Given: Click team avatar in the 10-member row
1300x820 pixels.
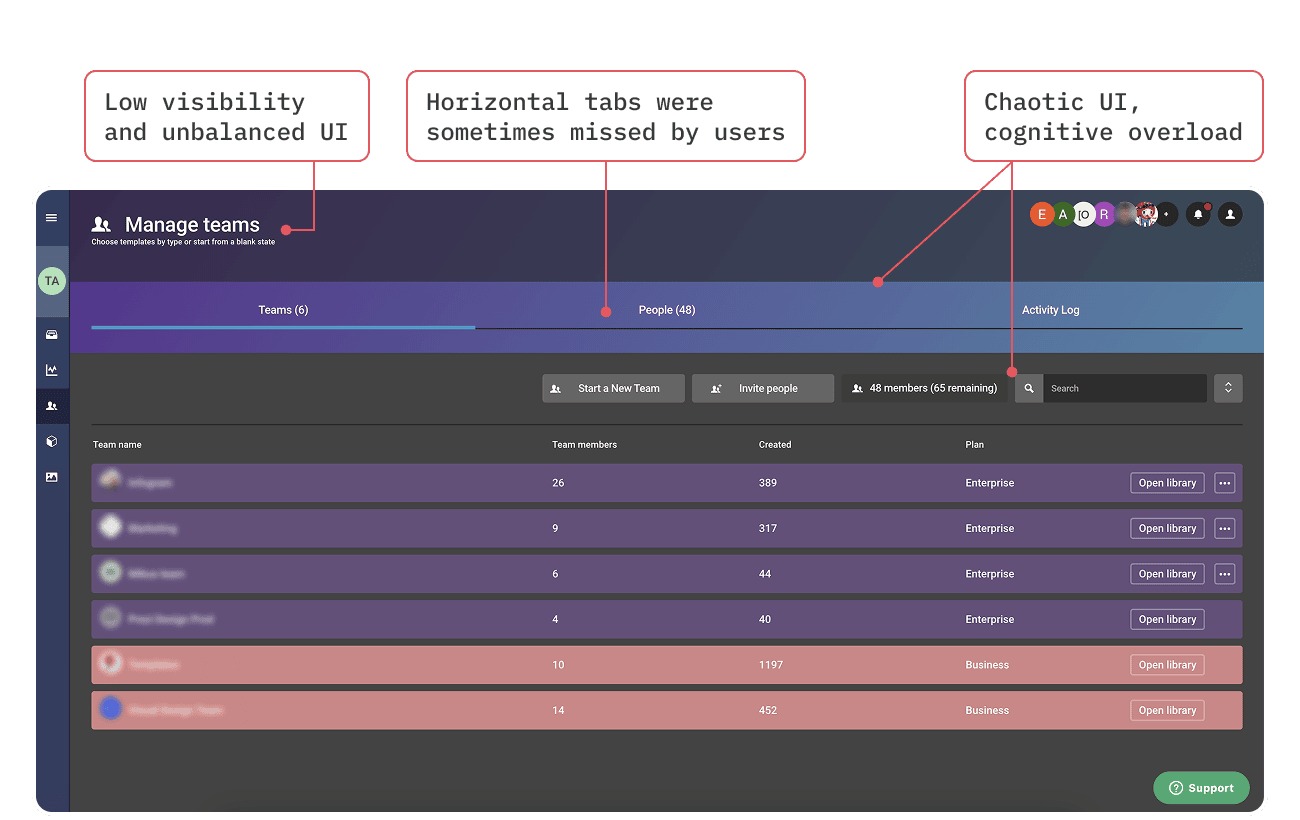Looking at the screenshot, I should 110,664.
